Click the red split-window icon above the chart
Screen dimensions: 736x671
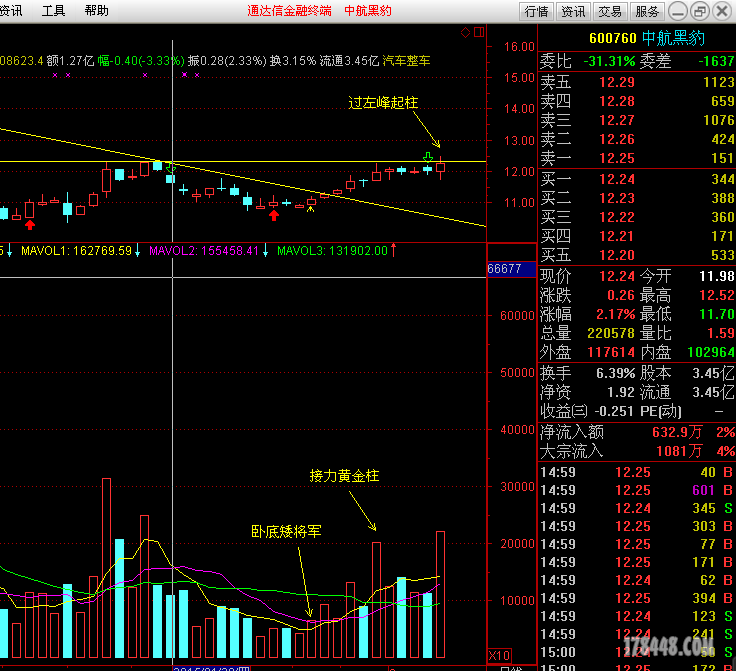tap(479, 32)
